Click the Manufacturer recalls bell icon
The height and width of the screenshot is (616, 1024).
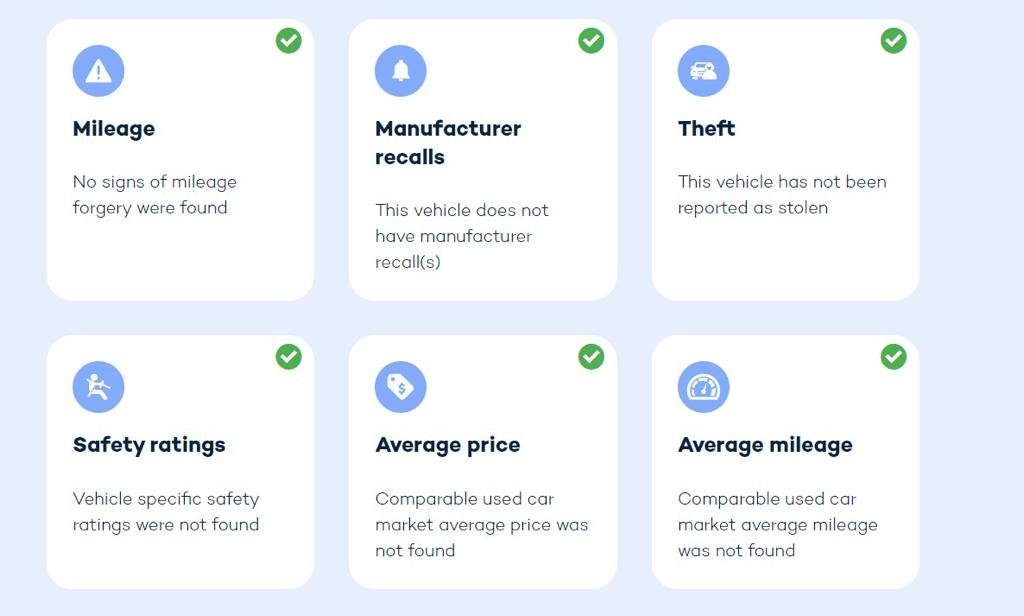[401, 71]
